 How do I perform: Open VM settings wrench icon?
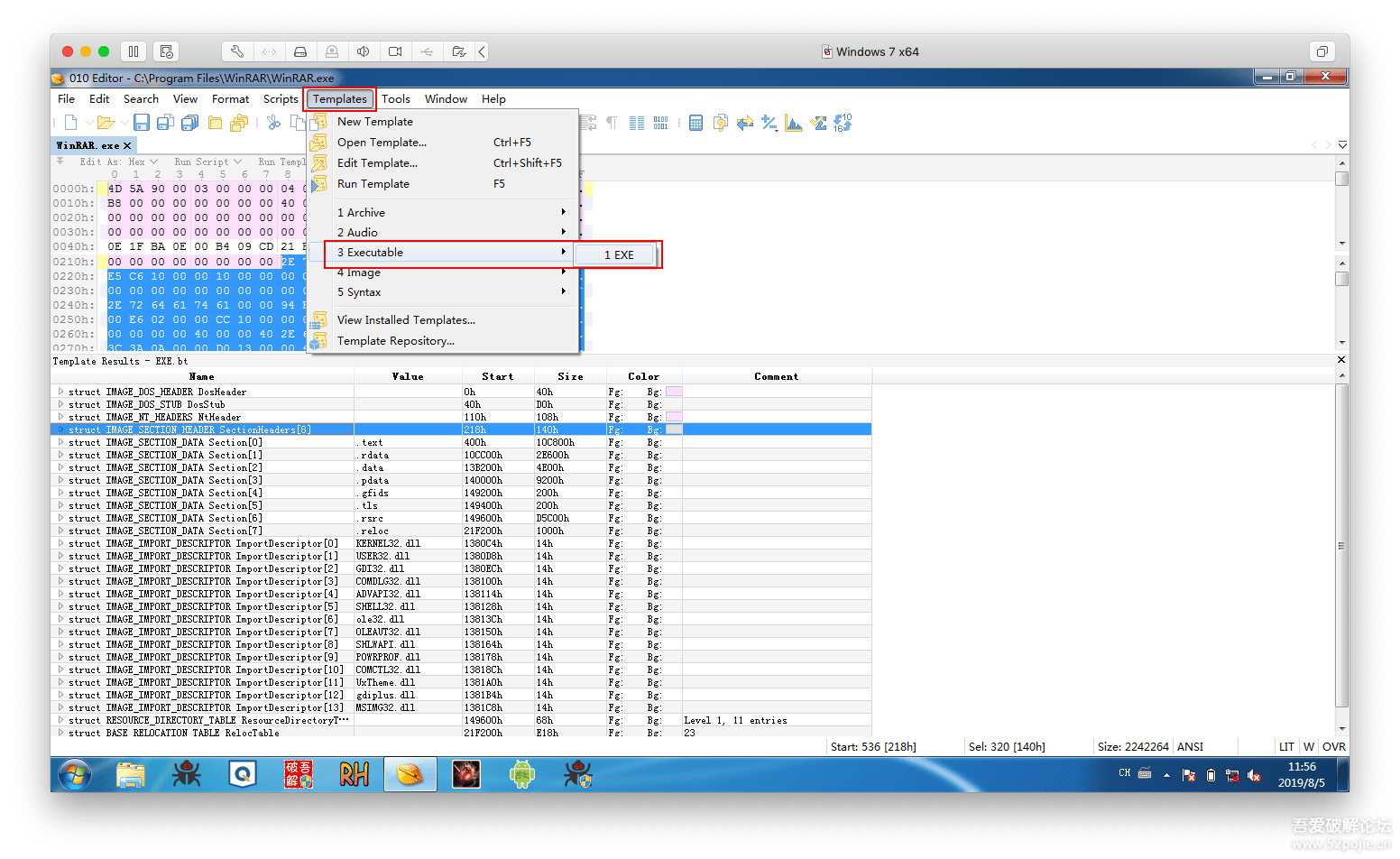click(237, 51)
